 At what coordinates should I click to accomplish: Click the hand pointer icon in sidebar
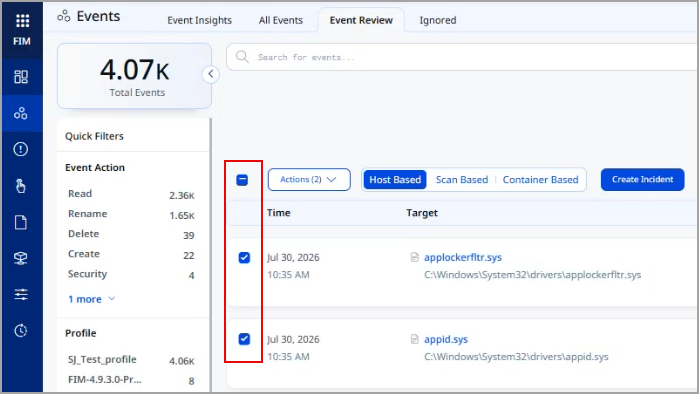click(21, 185)
